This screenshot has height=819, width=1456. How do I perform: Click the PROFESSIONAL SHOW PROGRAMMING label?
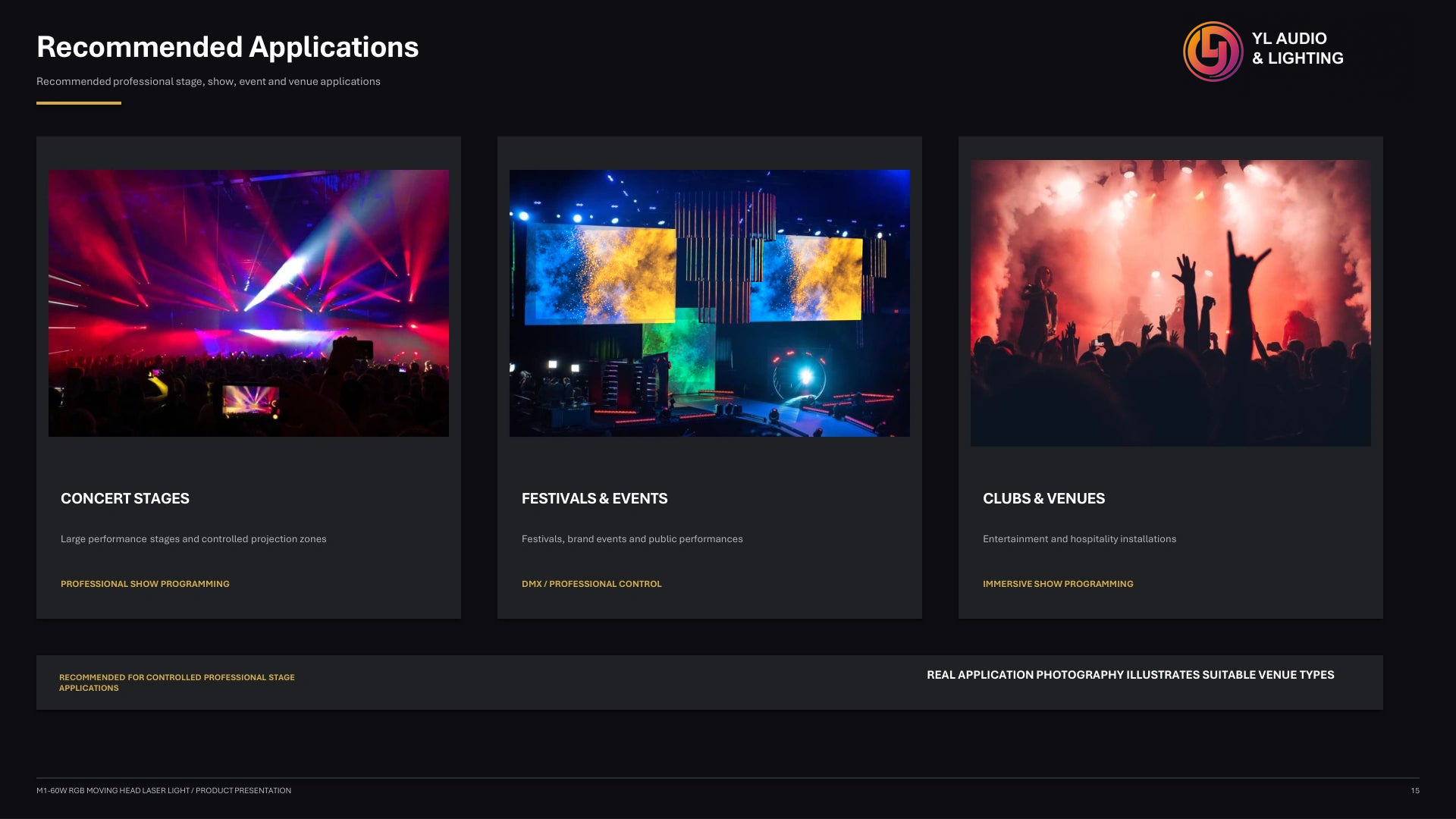pos(145,584)
